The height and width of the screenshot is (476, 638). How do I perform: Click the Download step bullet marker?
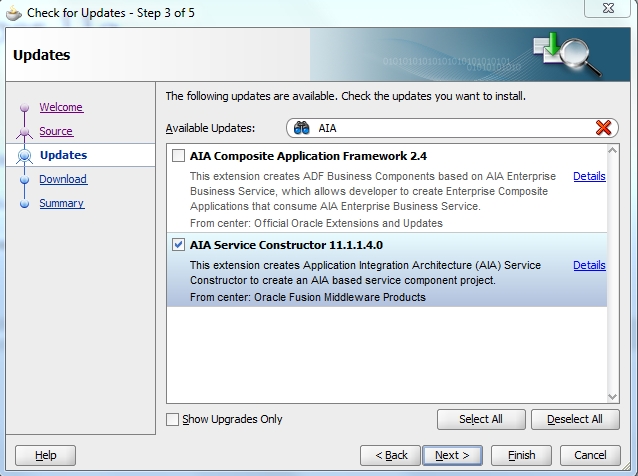[24, 179]
